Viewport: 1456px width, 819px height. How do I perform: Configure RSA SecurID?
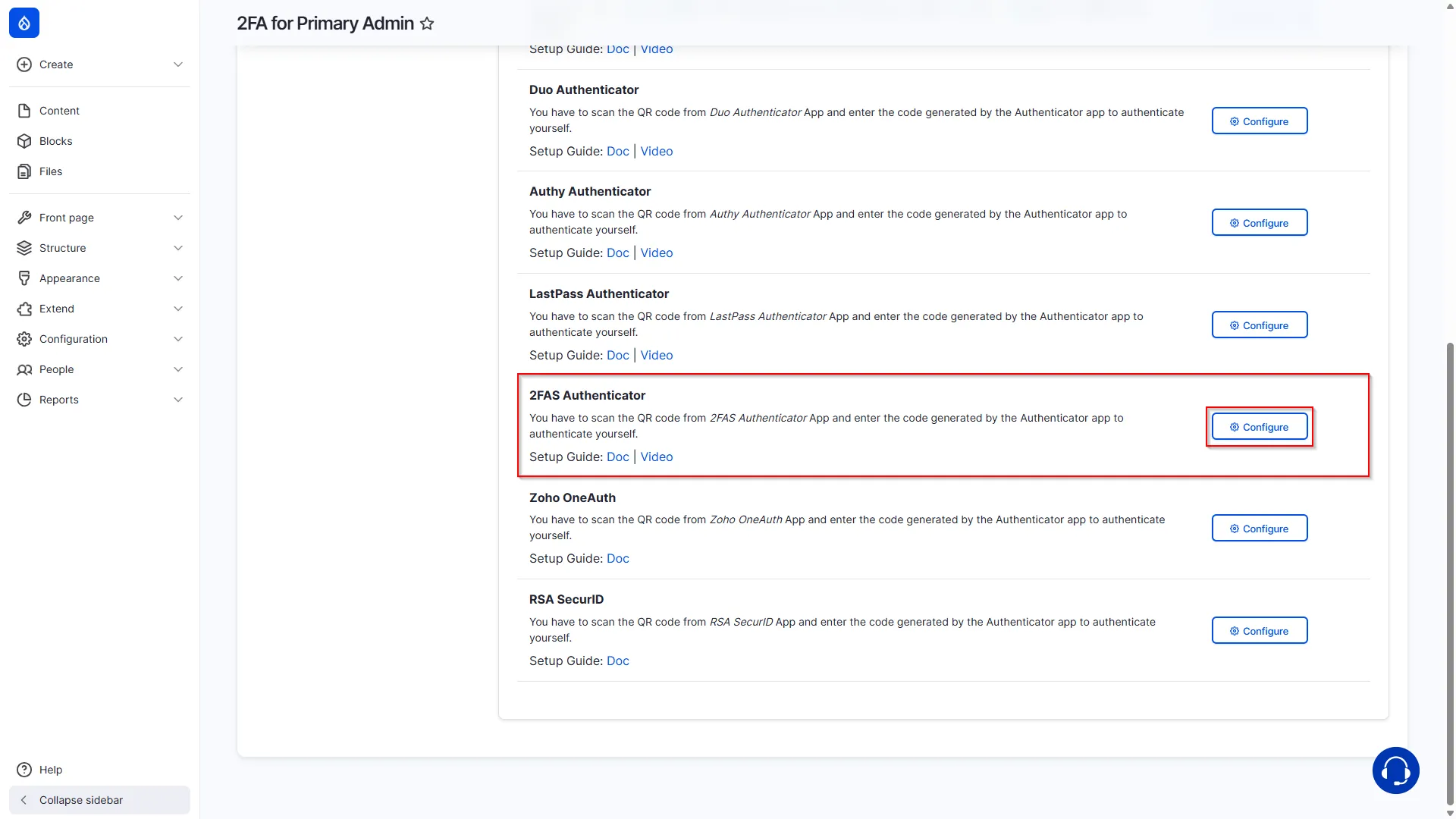point(1259,631)
